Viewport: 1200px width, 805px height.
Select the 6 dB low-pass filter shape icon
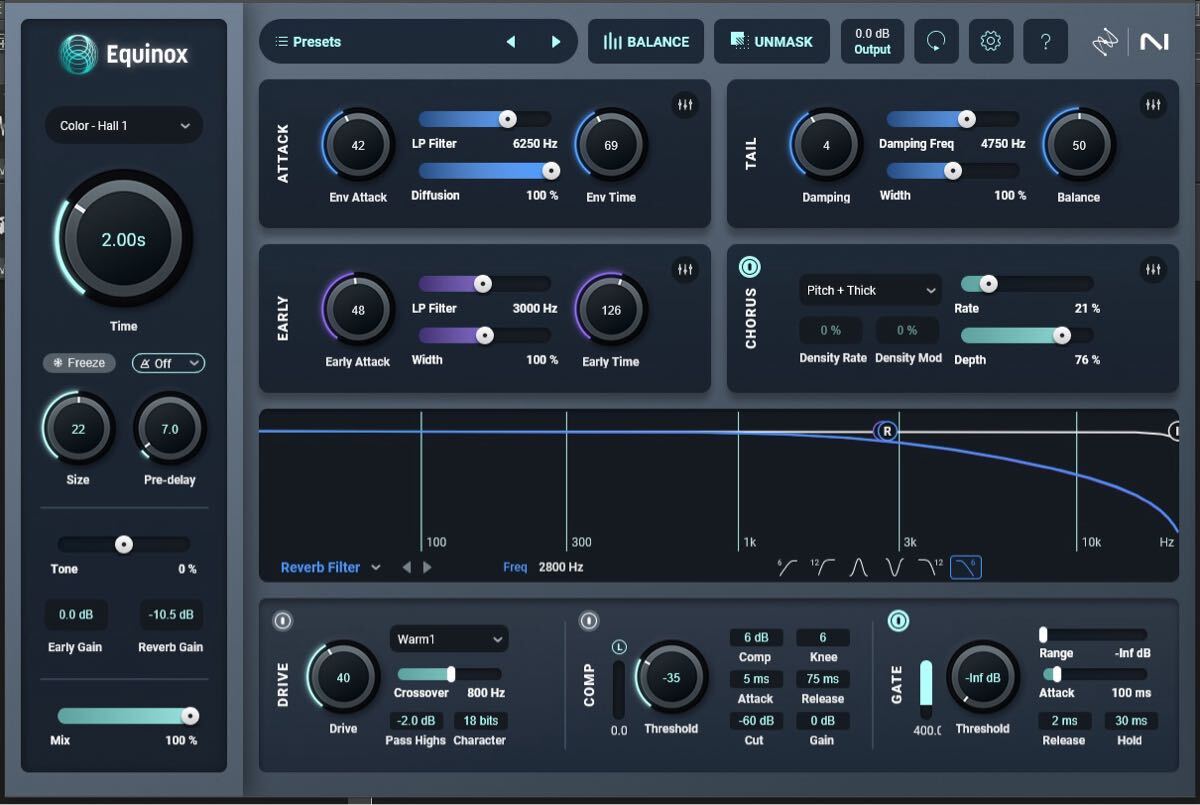tap(966, 566)
